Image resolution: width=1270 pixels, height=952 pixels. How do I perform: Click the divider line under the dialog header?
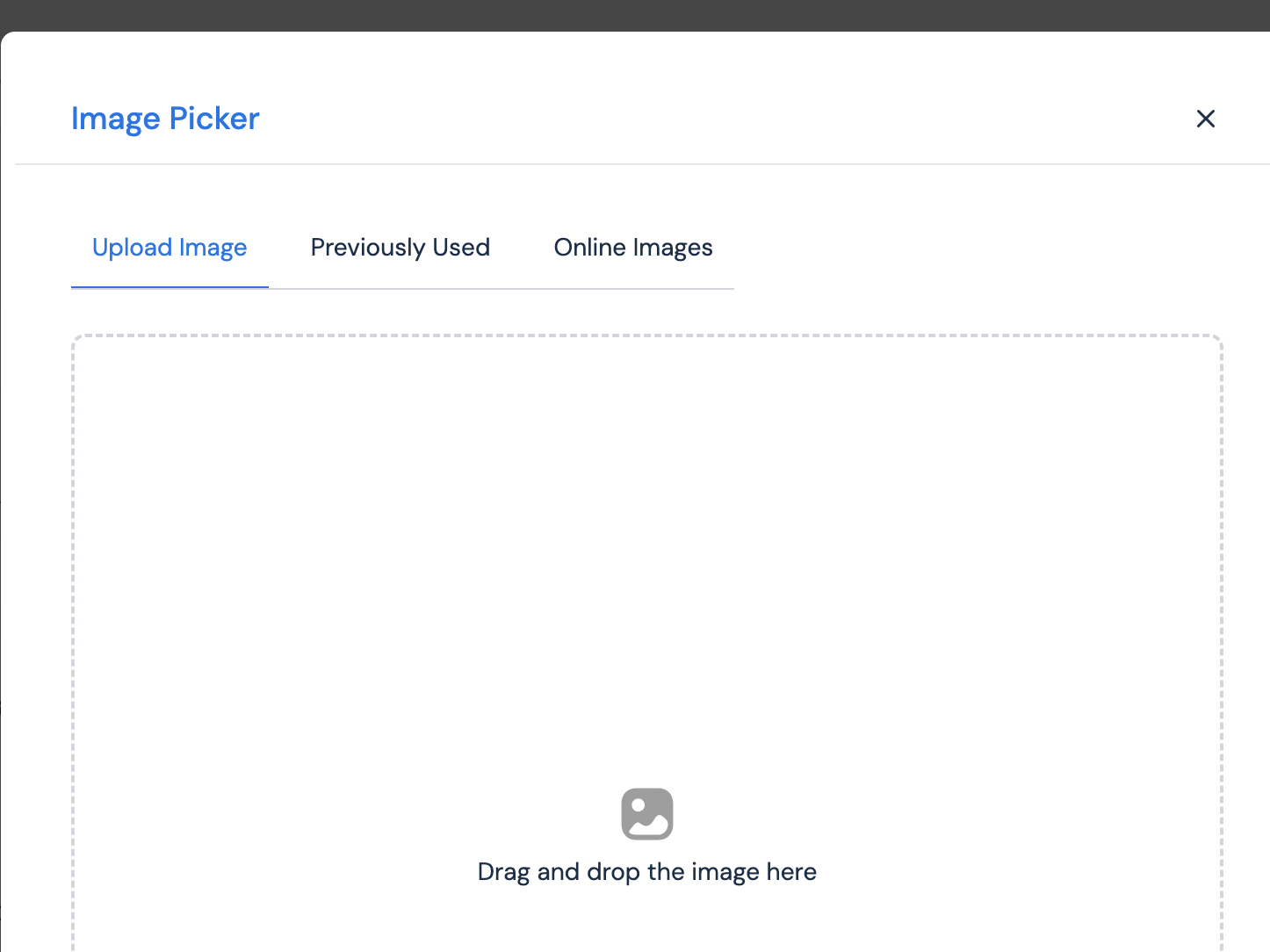coord(641,164)
